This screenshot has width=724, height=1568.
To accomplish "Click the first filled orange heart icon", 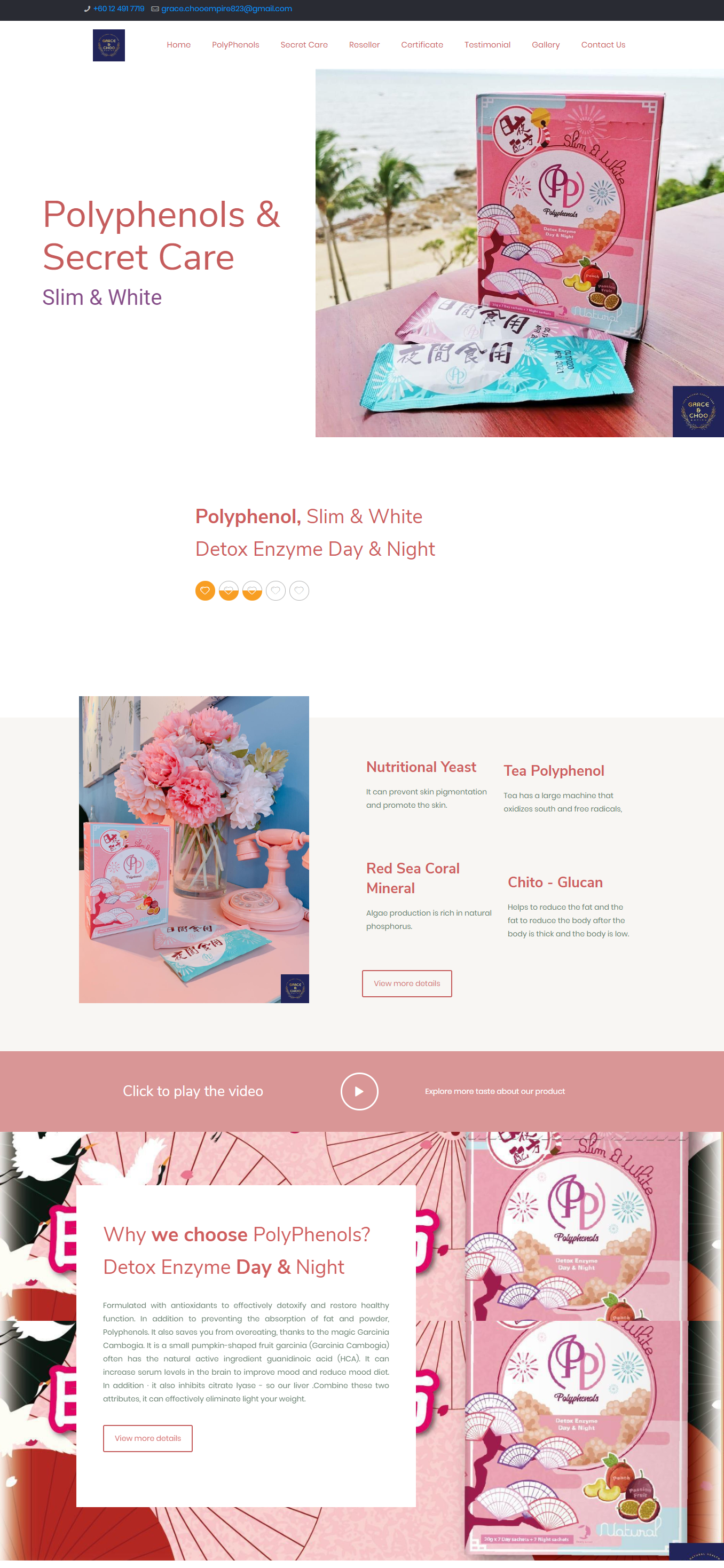I will pyautogui.click(x=205, y=590).
